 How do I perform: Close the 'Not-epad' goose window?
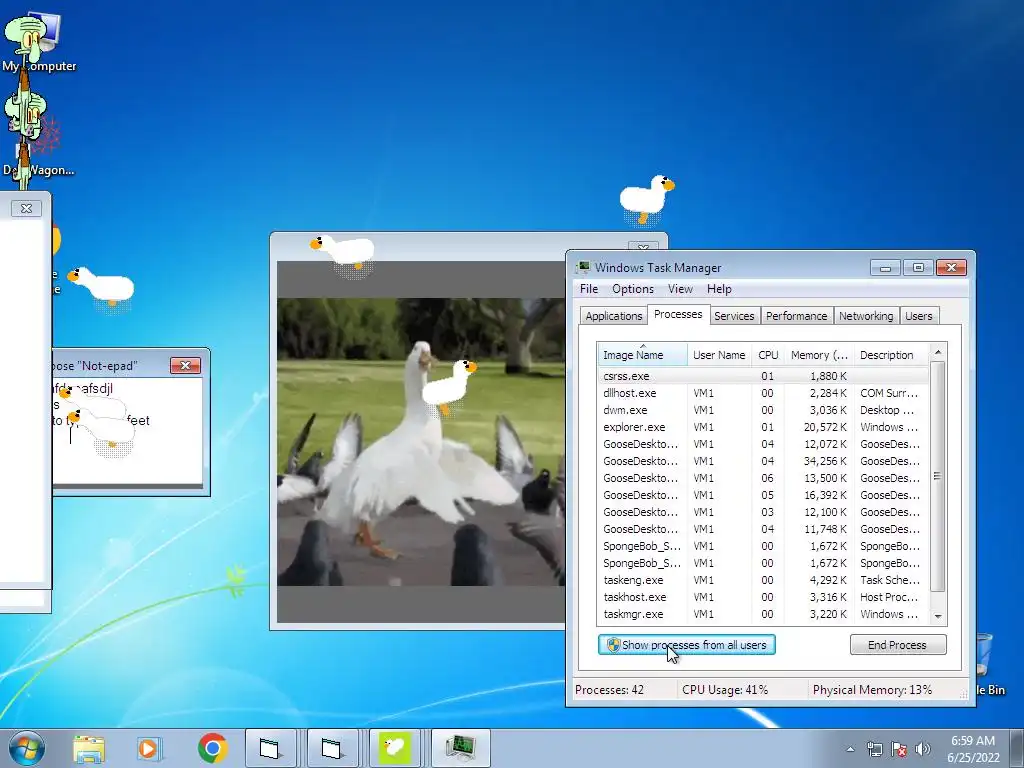pyautogui.click(x=185, y=366)
